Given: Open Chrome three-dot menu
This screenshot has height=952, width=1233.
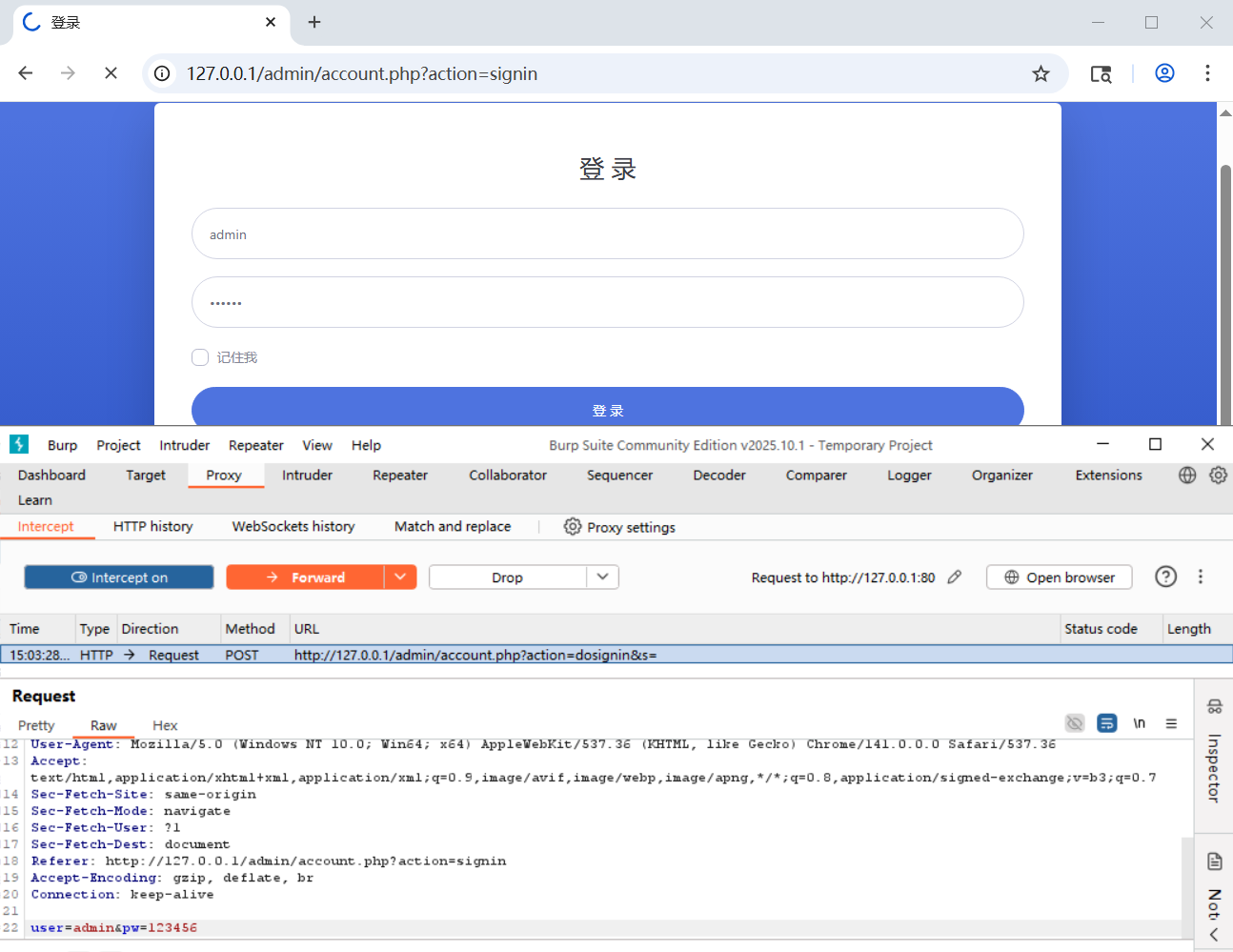Looking at the screenshot, I should [1207, 73].
